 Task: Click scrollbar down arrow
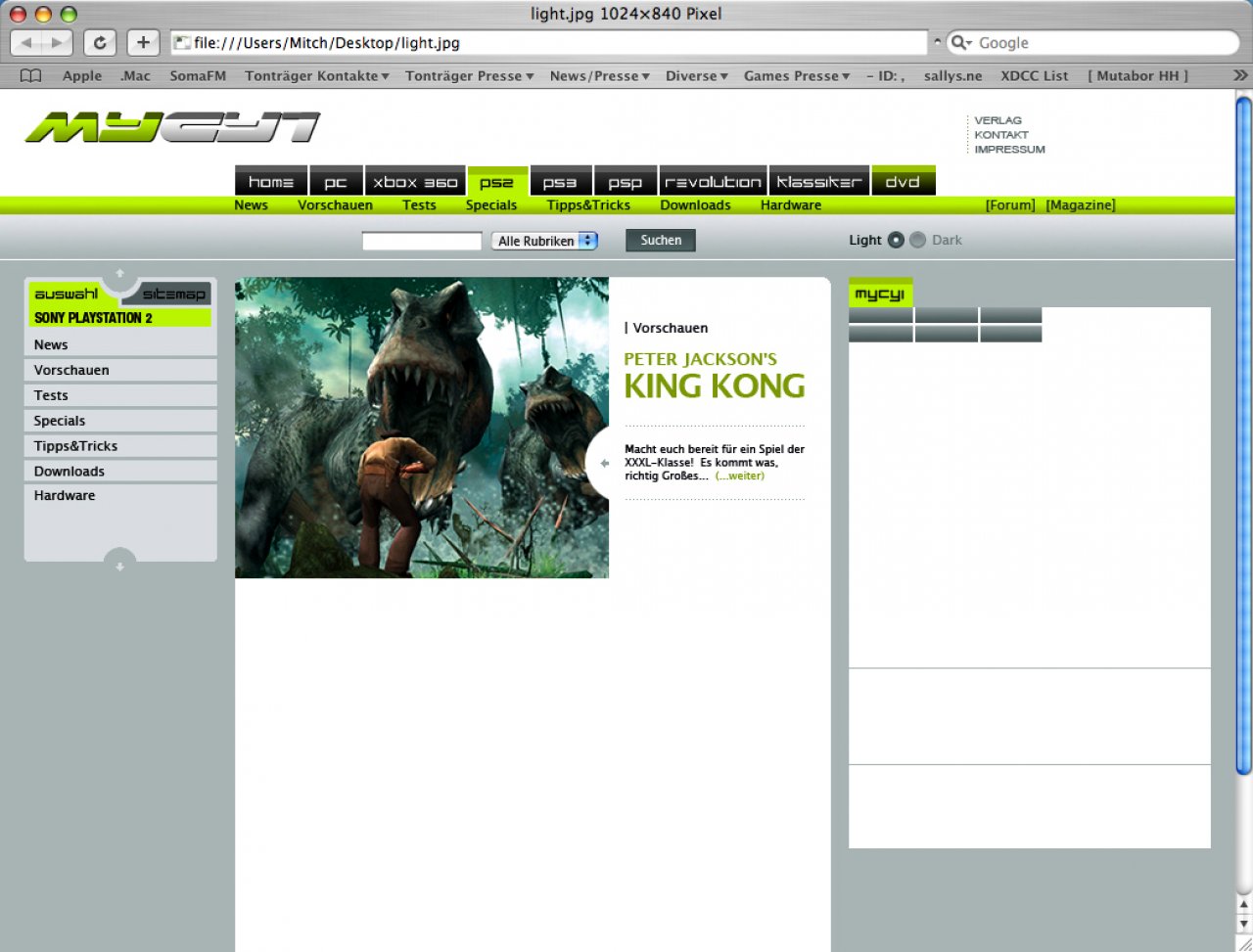tap(1244, 924)
